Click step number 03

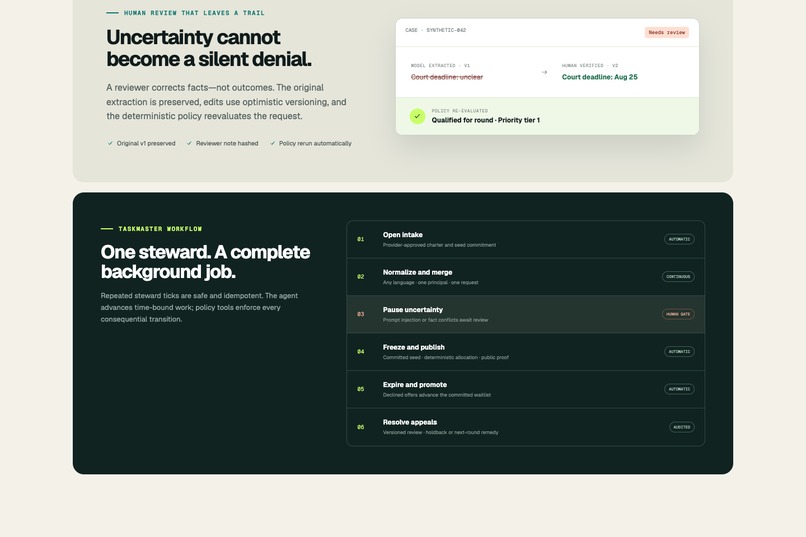pos(361,314)
